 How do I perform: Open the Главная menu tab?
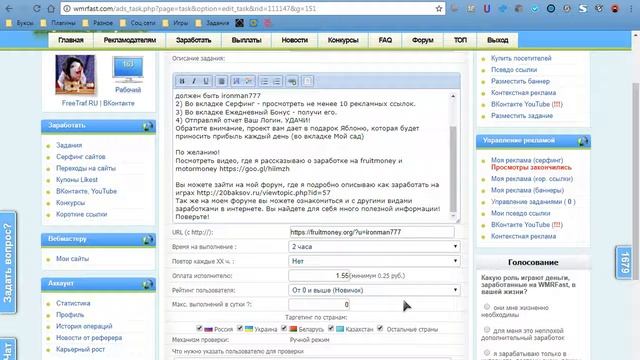(71, 40)
